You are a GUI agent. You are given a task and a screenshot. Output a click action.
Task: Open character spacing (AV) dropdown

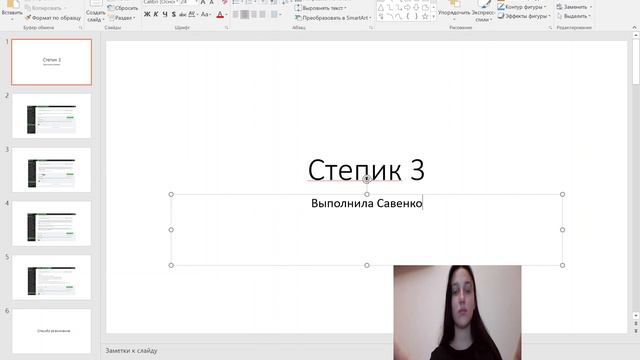pyautogui.click(x=193, y=15)
